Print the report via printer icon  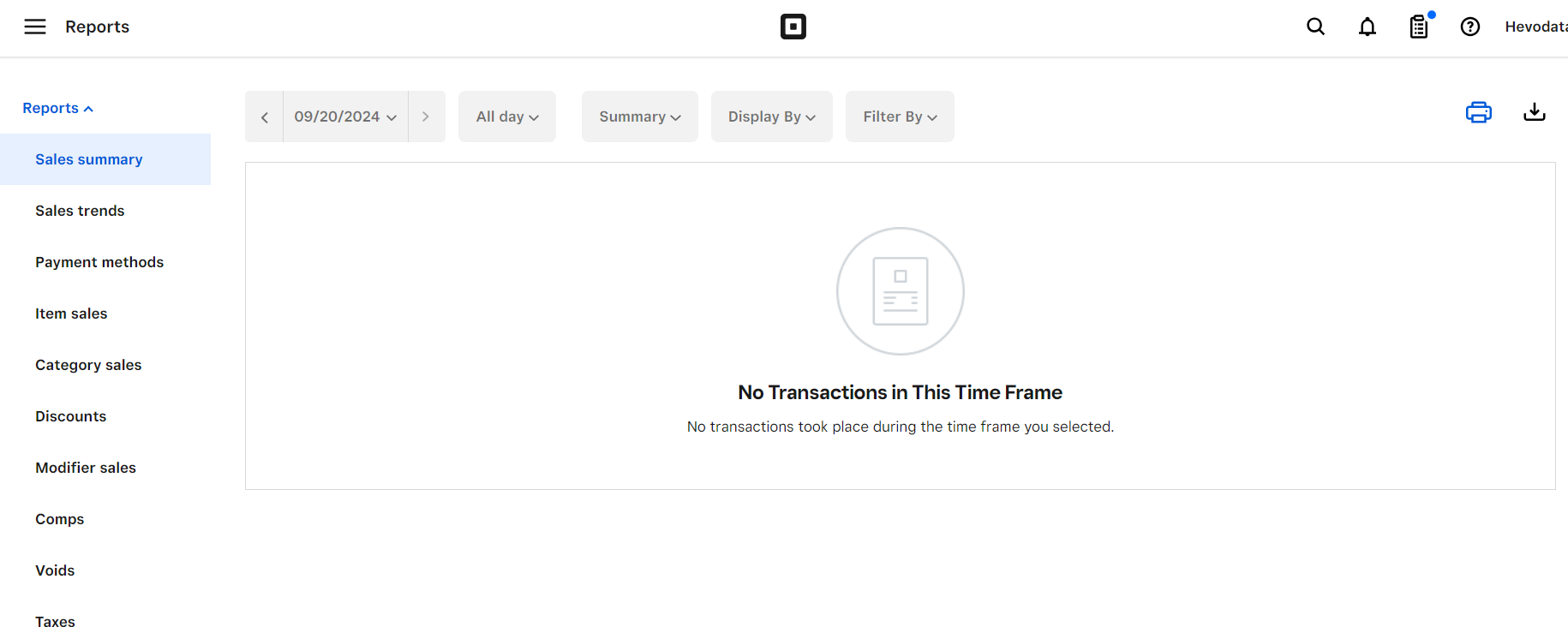(1479, 112)
